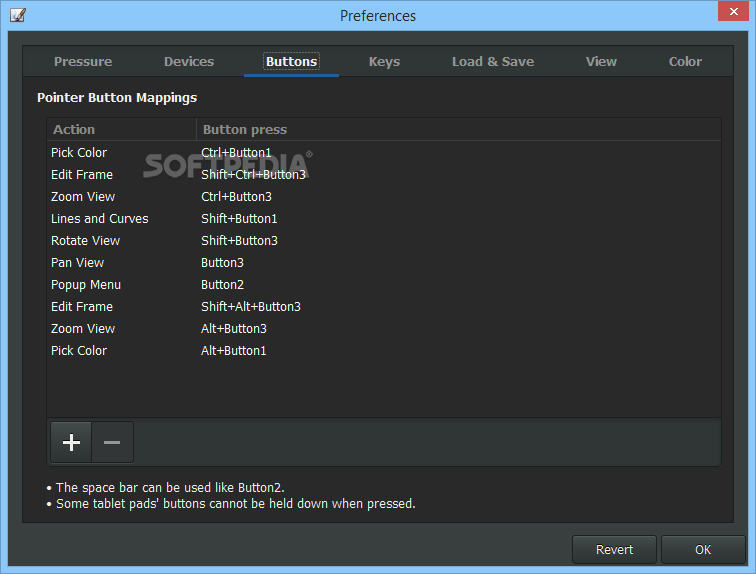The width and height of the screenshot is (756, 574).
Task: Click the Shift+Button1 binding cell
Action: [x=239, y=219]
